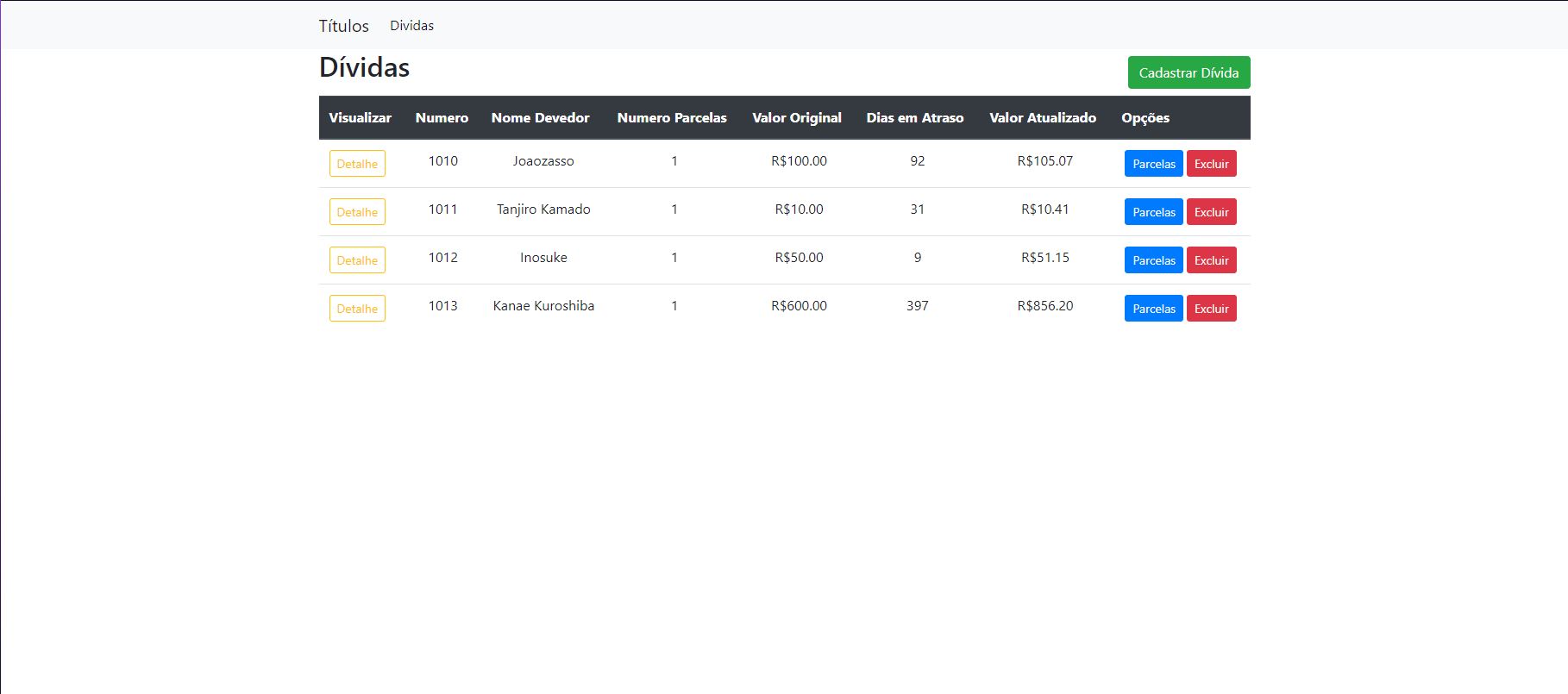This screenshot has height=694, width=1568.
Task: Select debt number 1013 cell
Action: click(443, 306)
